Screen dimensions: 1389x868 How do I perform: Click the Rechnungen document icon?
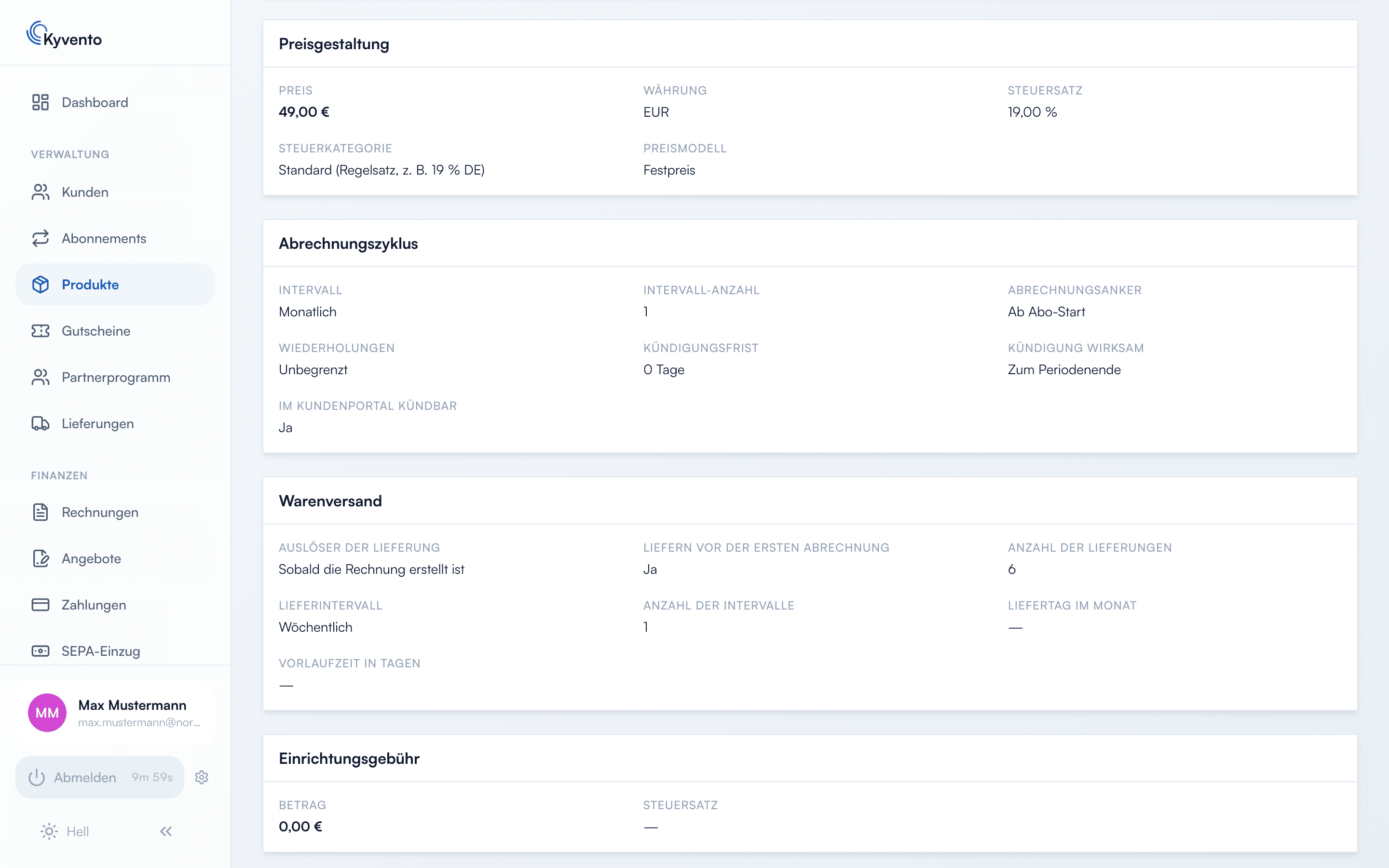40,512
